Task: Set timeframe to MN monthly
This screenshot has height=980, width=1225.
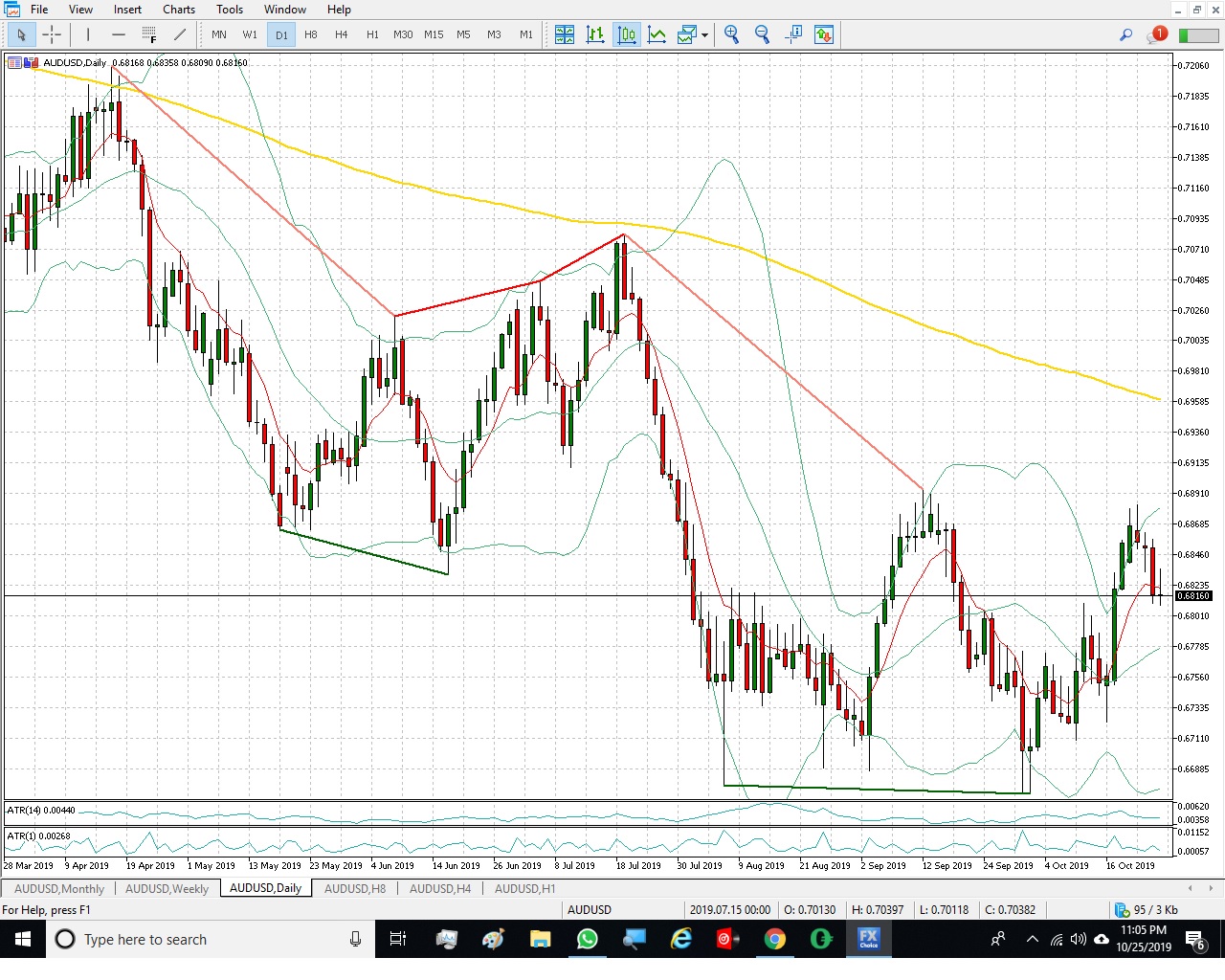Action: coord(219,34)
